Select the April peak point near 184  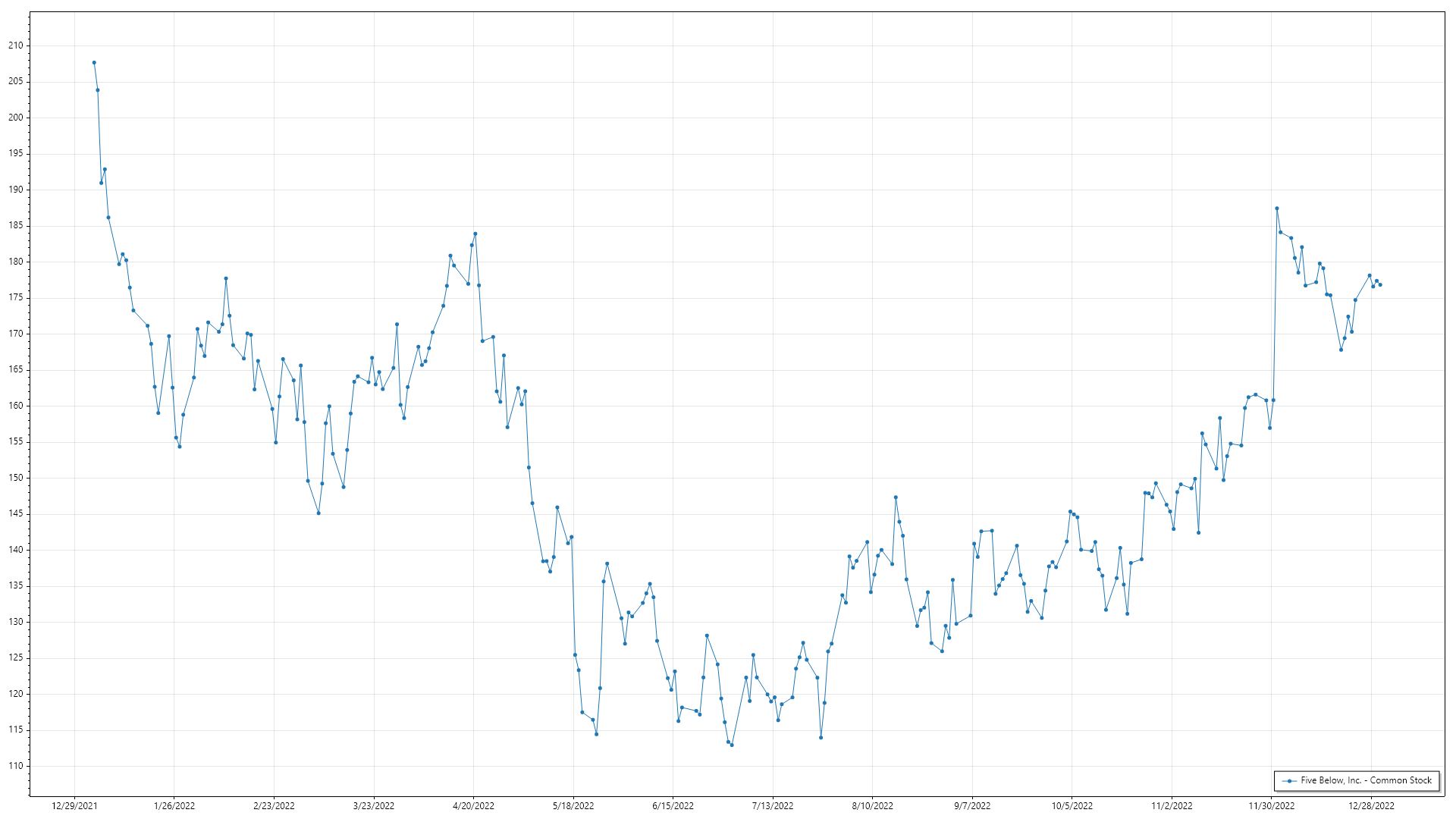pos(475,234)
